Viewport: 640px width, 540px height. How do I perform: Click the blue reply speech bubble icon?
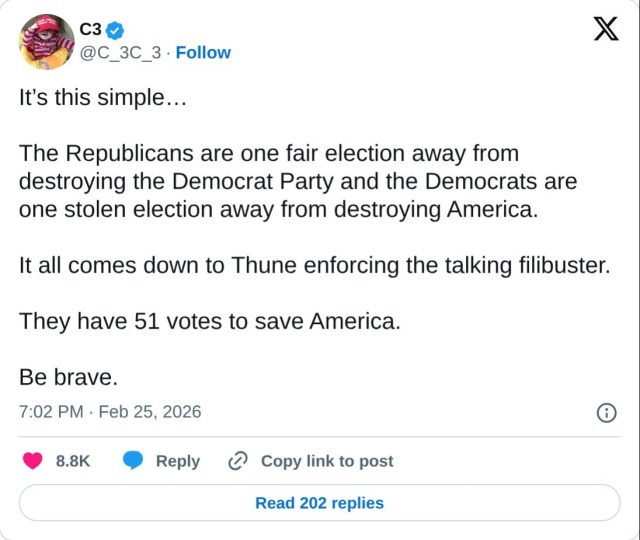click(x=134, y=461)
